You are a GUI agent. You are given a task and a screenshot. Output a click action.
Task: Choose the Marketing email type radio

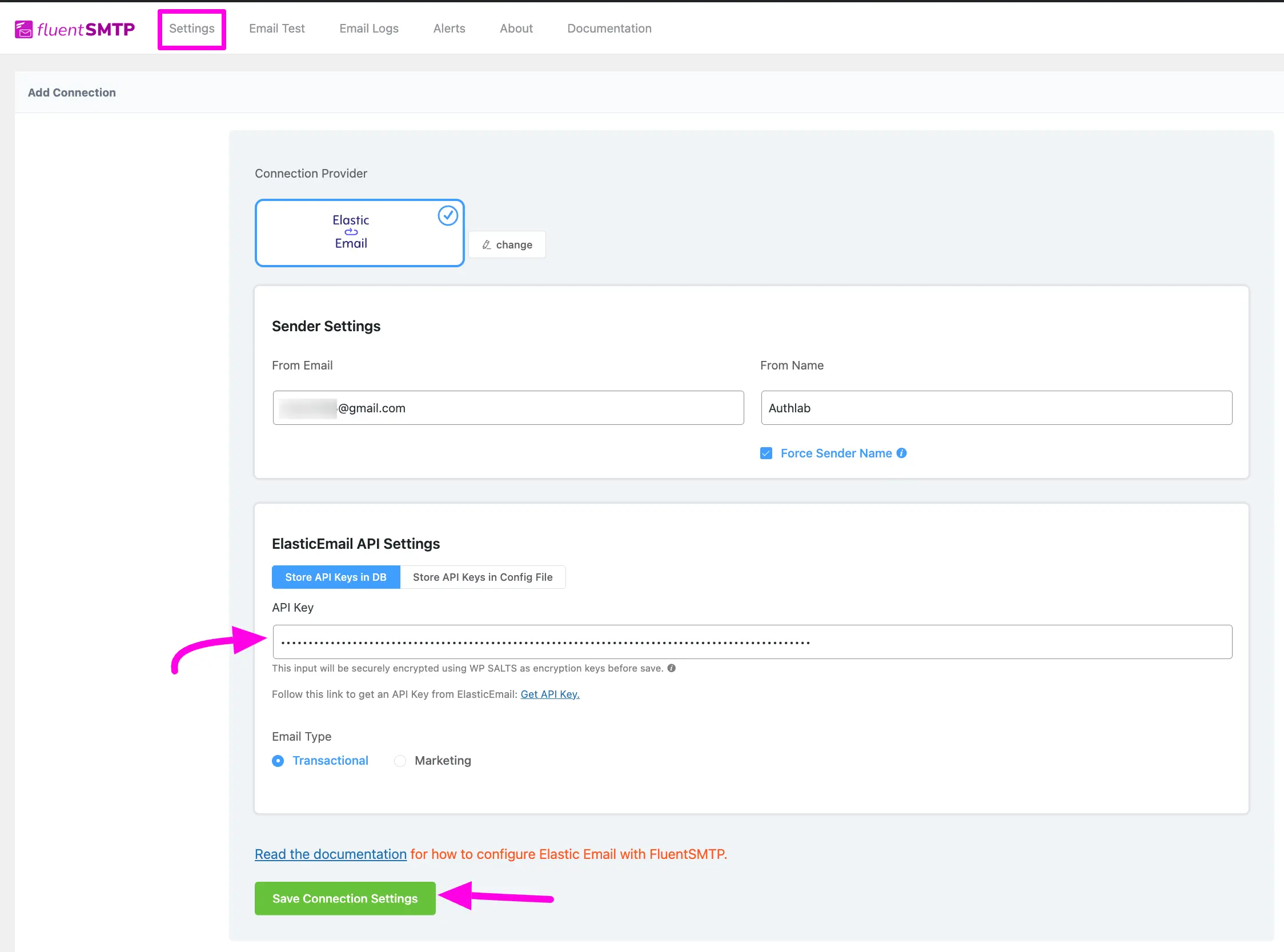400,761
